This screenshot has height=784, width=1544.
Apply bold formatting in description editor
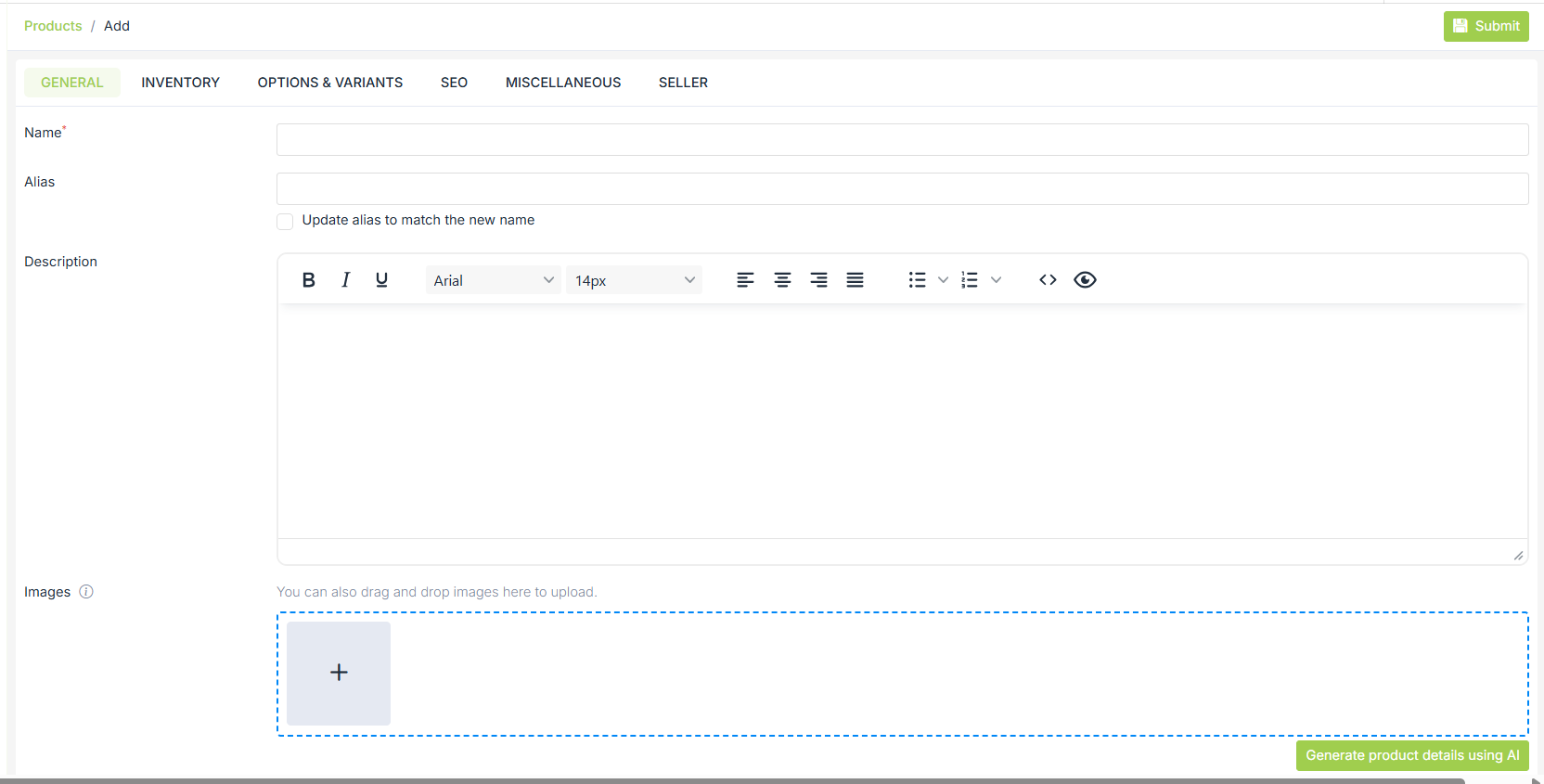[309, 280]
